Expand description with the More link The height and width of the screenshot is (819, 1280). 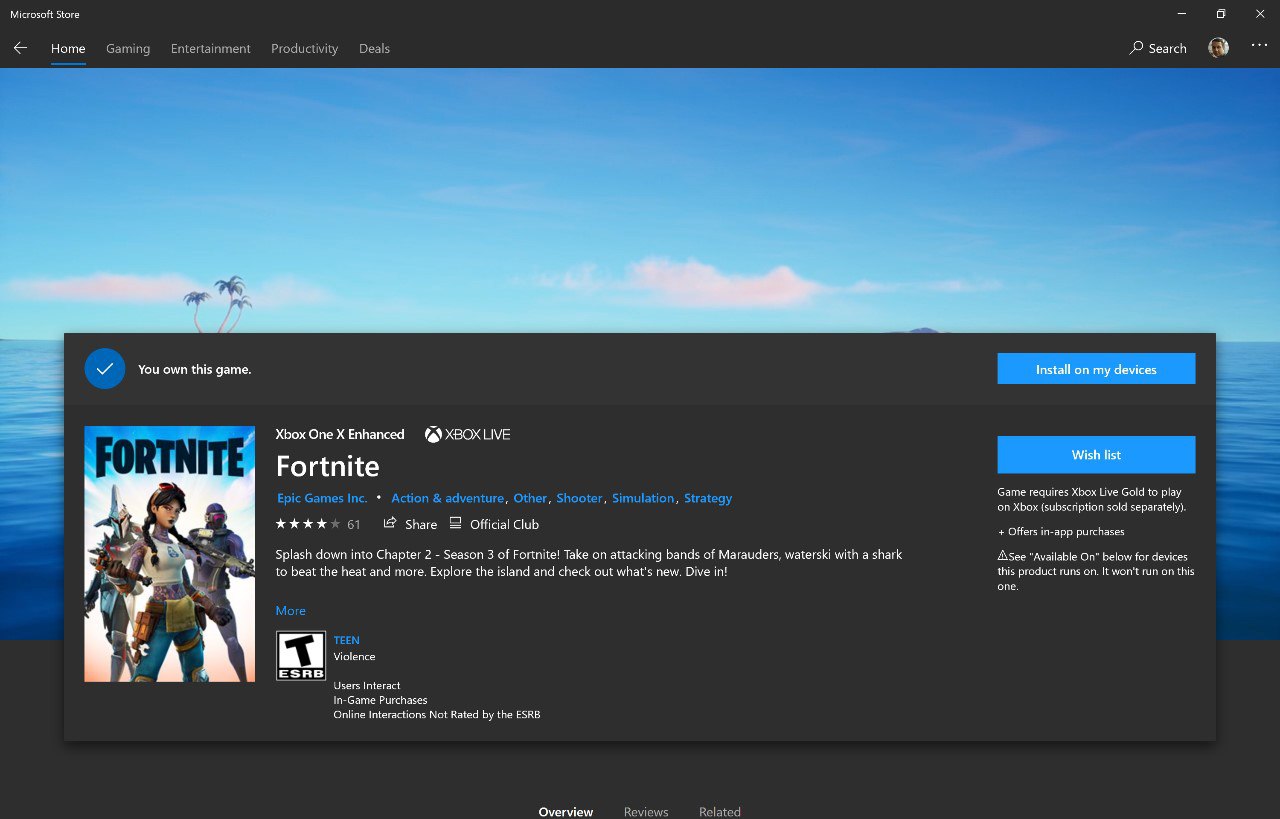tap(291, 611)
